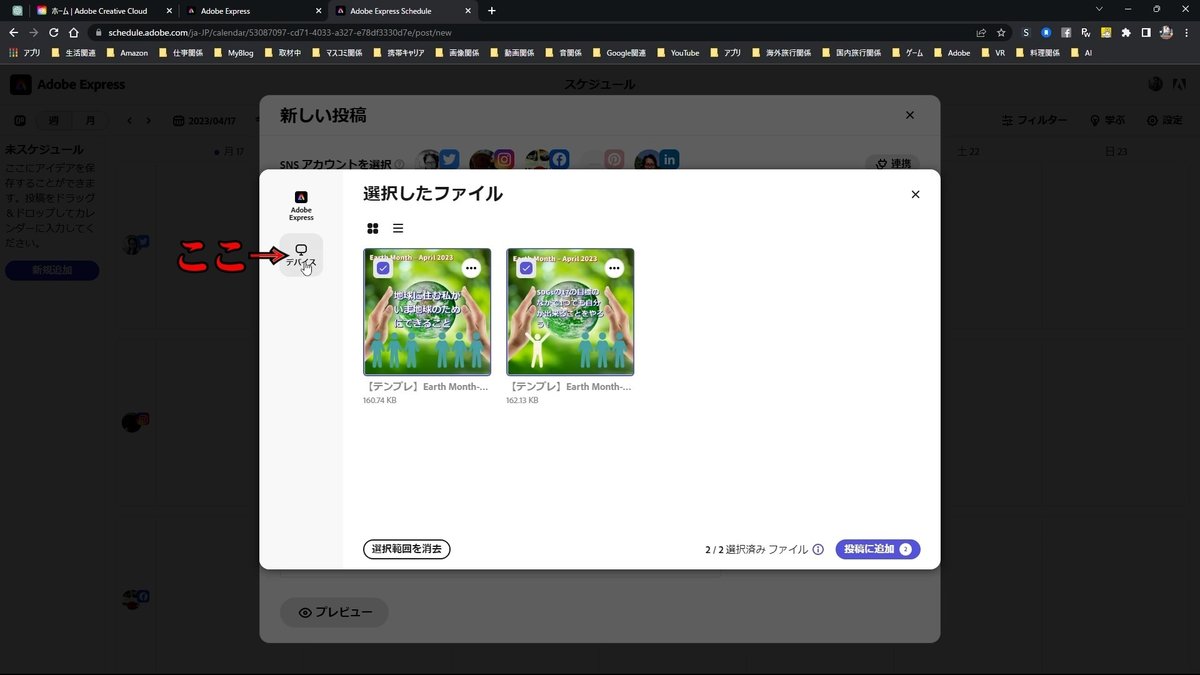Show info for 選択済みファイル count
The width and height of the screenshot is (1200, 675).
[x=818, y=549]
